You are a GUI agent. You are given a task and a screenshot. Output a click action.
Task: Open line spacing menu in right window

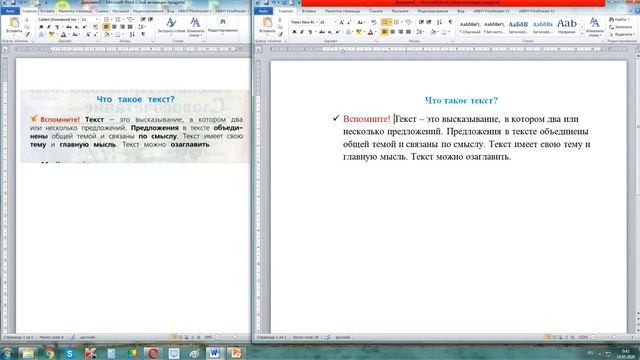[420, 32]
